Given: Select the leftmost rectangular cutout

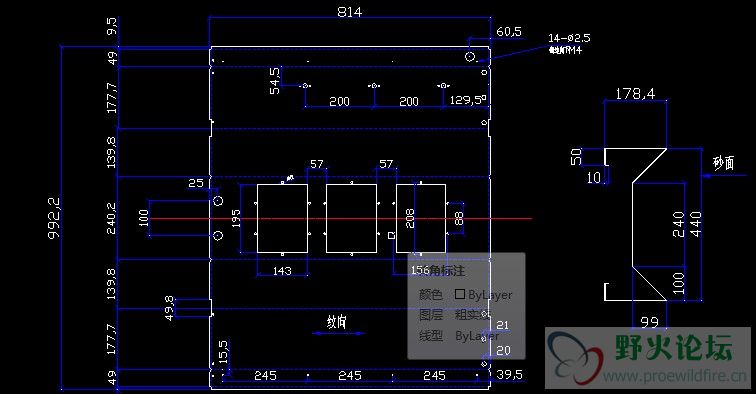Looking at the screenshot, I should pos(282,218).
